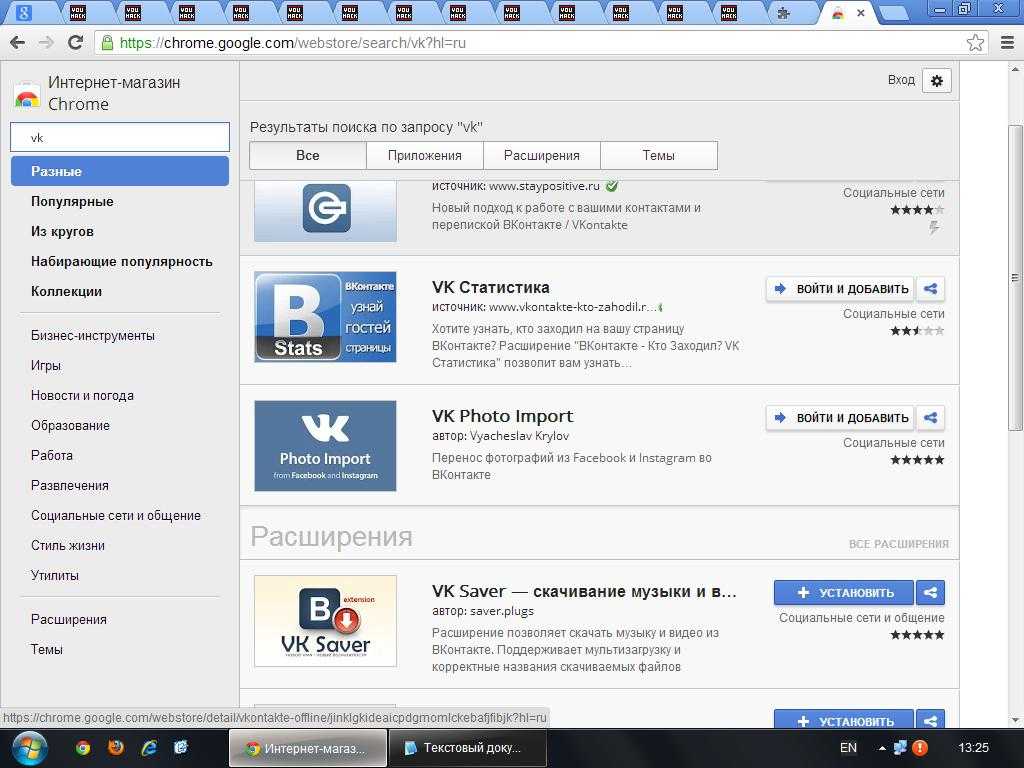Image resolution: width=1024 pixels, height=768 pixels.
Task: Open Социальные сети и общение category
Action: click(116, 515)
